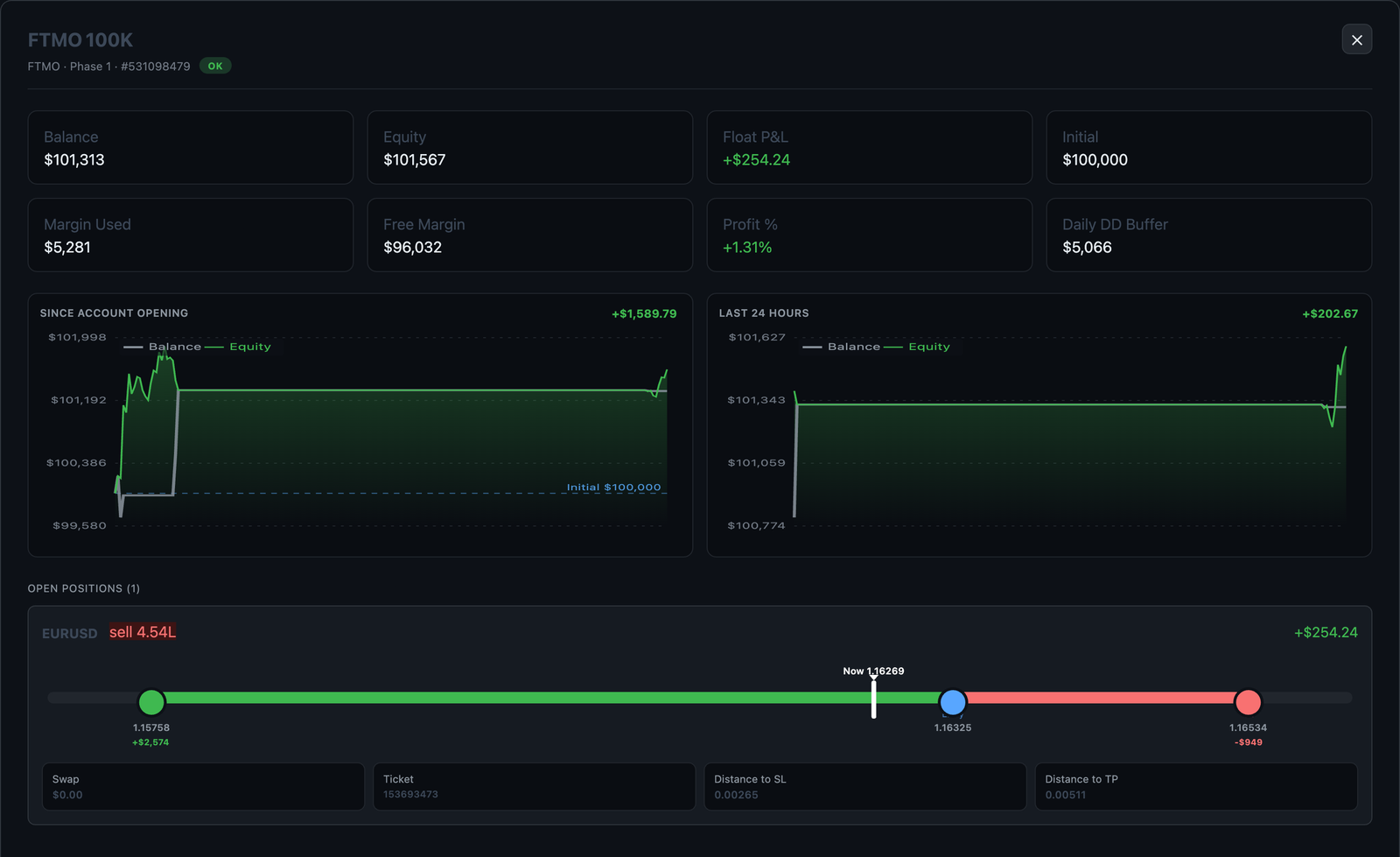The height and width of the screenshot is (857, 1400).
Task: Click the $101,627 axis label in 24 hours chart
Action: [x=757, y=337]
